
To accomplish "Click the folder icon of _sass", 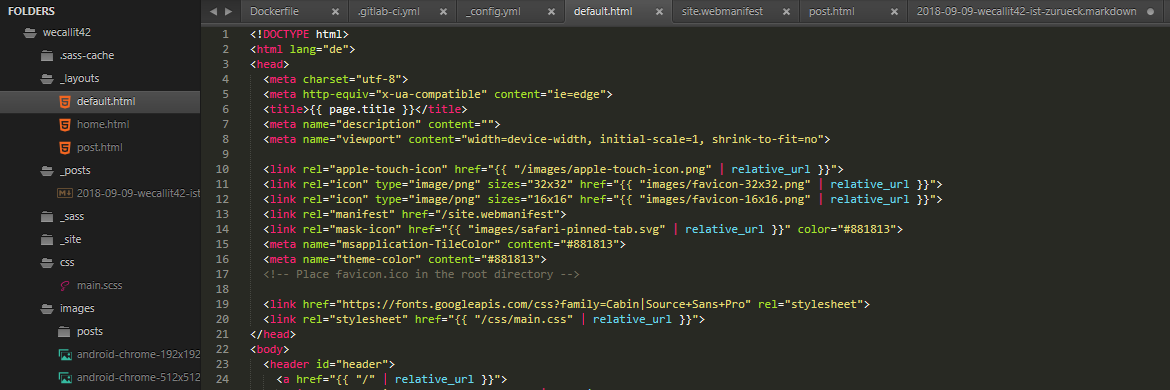I will click(47, 216).
